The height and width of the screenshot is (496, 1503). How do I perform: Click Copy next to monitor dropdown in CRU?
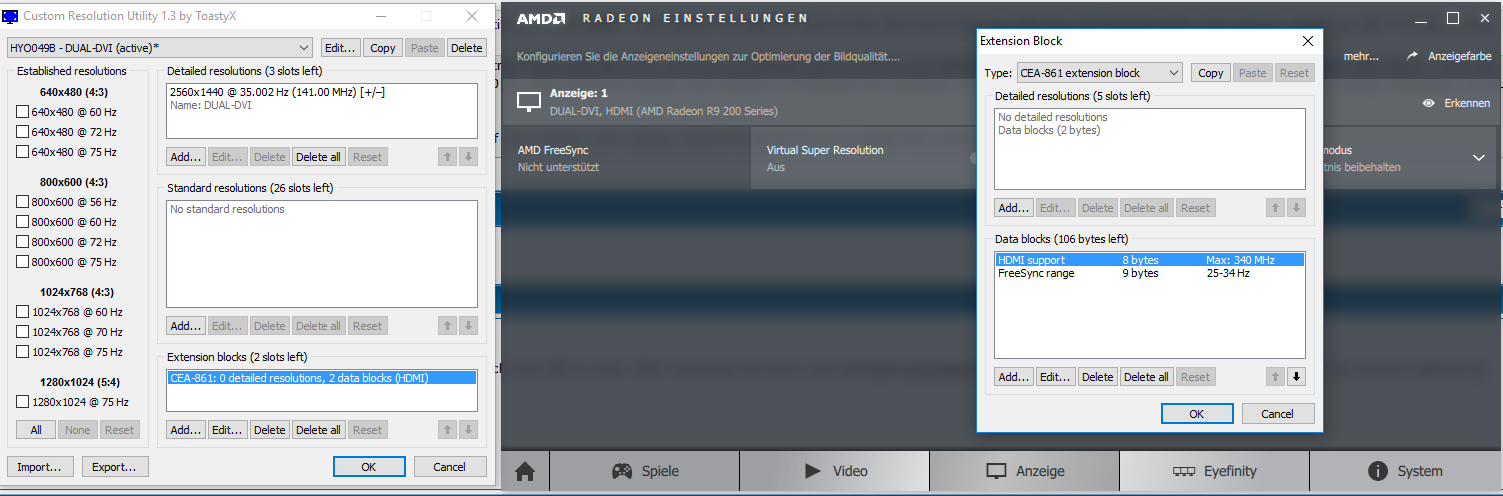click(x=382, y=48)
